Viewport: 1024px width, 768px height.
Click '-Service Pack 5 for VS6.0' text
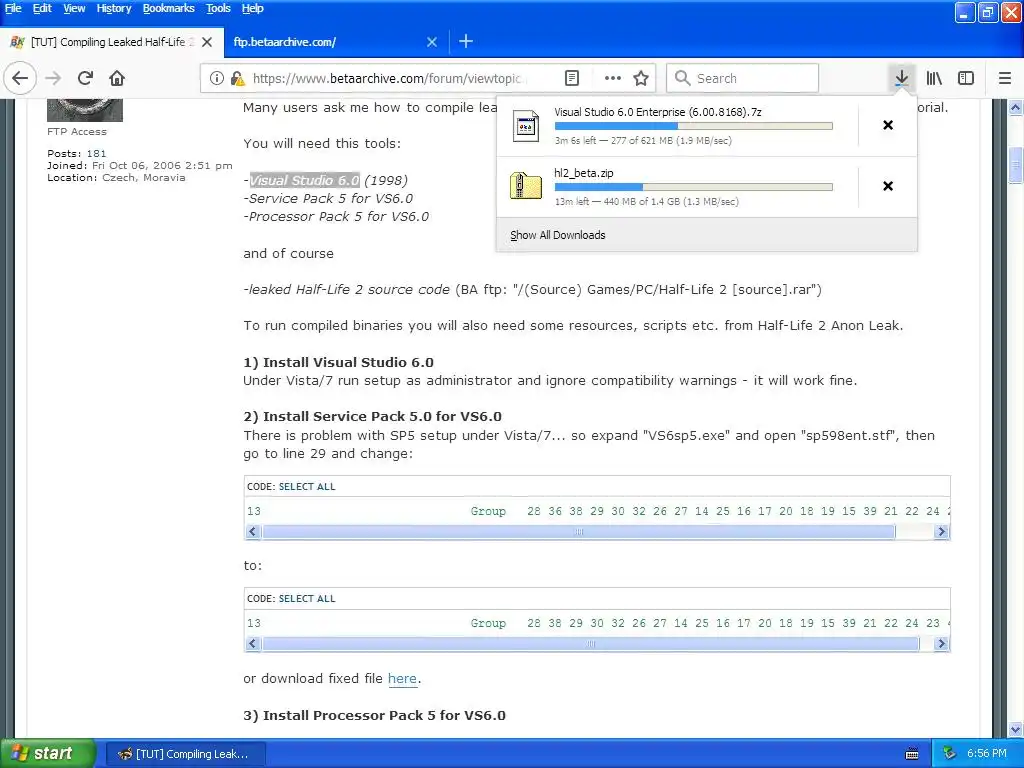(x=328, y=199)
